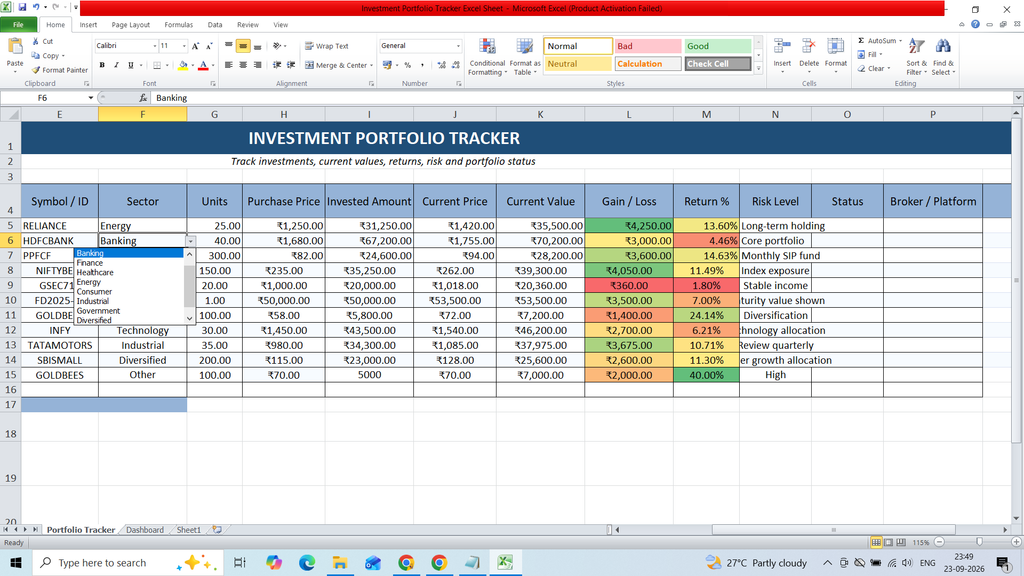Click the percent style icon
The width and height of the screenshot is (1024, 576).
(408, 65)
